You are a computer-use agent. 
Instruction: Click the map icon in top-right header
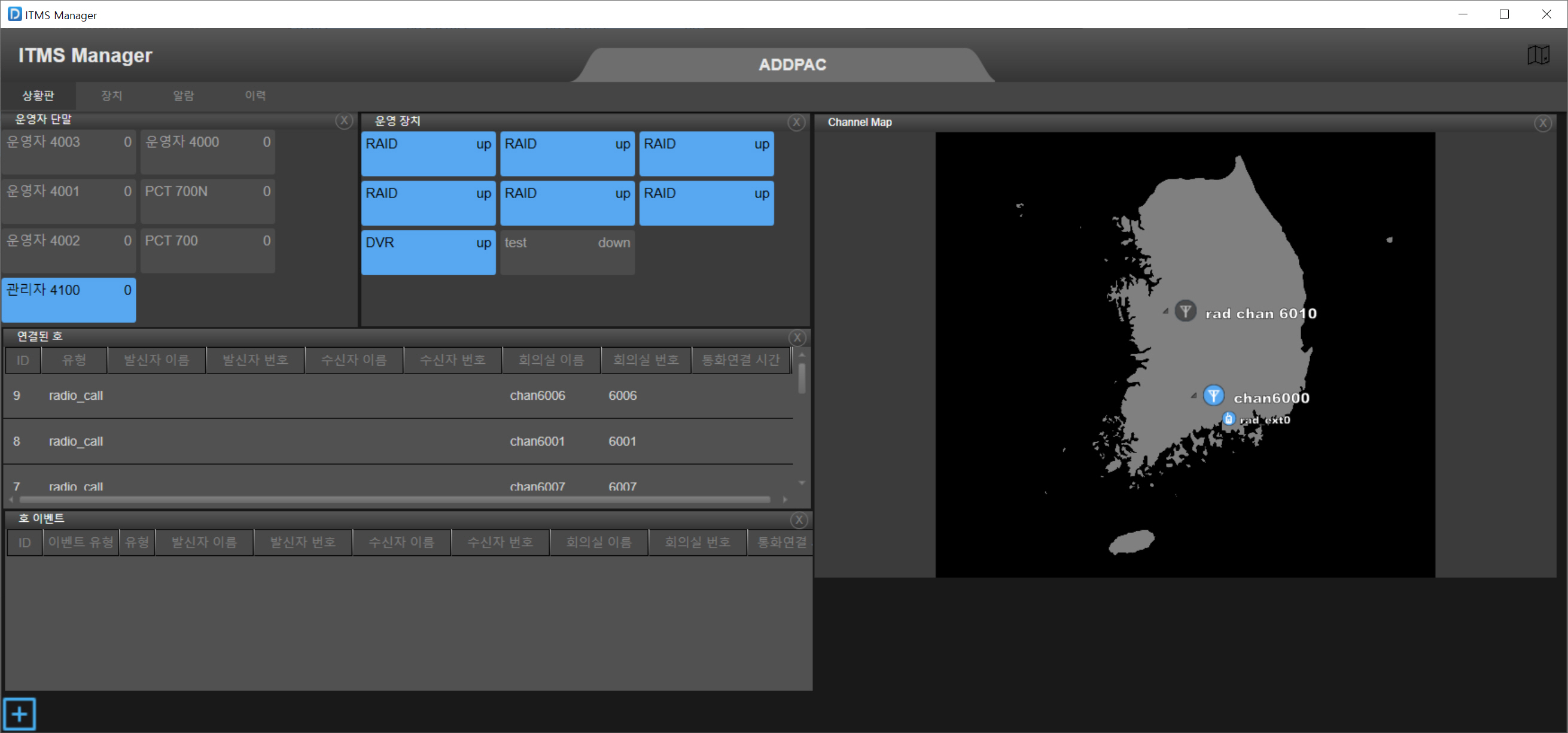coord(1537,55)
